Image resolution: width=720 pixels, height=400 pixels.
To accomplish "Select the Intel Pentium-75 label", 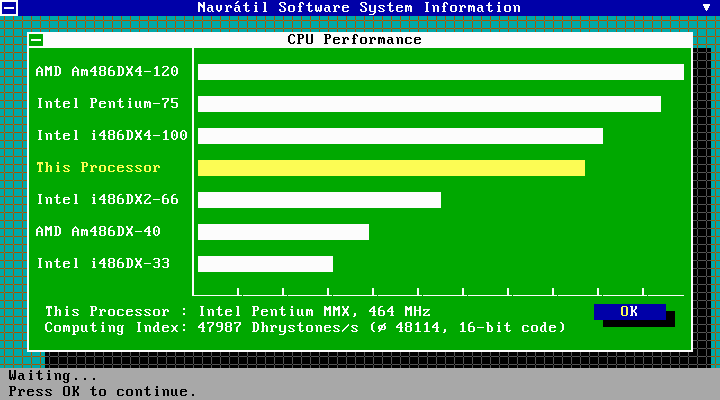I will (x=107, y=103).
